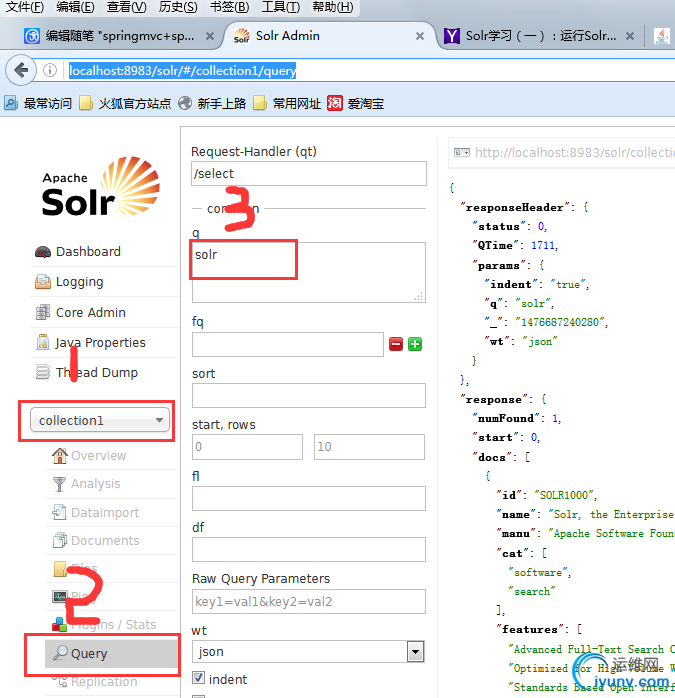The height and width of the screenshot is (698, 675).
Task: Open the 历史(S) menu
Action: point(178,7)
